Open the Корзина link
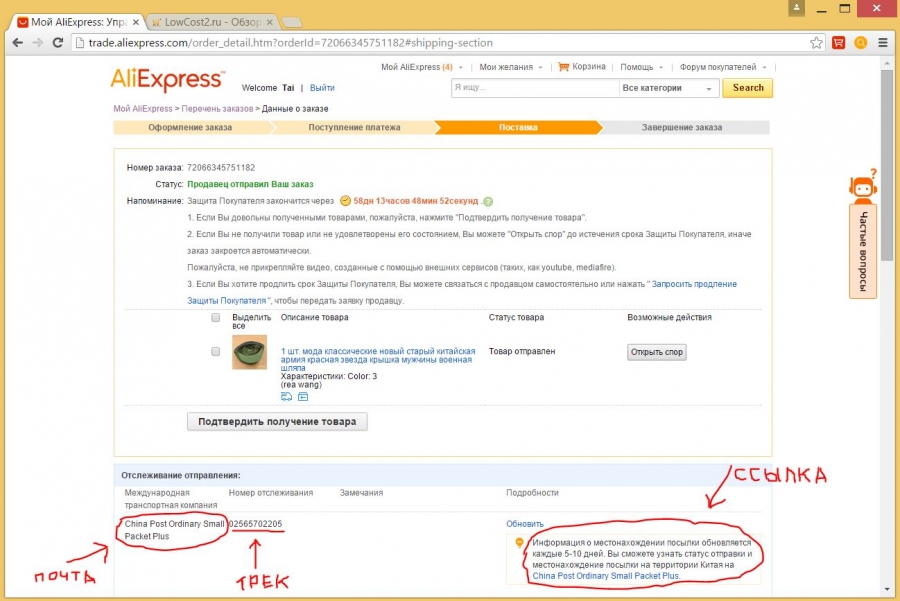Screen dimensions: 900x601 tap(589, 67)
